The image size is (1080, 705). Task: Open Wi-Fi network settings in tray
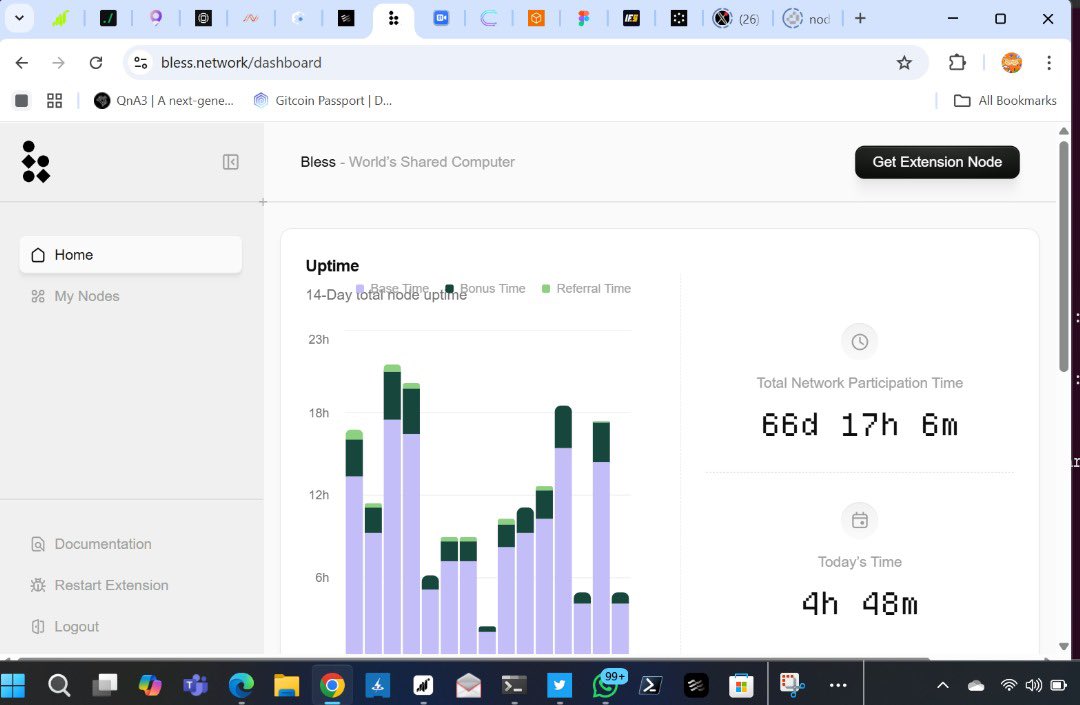point(1008,685)
